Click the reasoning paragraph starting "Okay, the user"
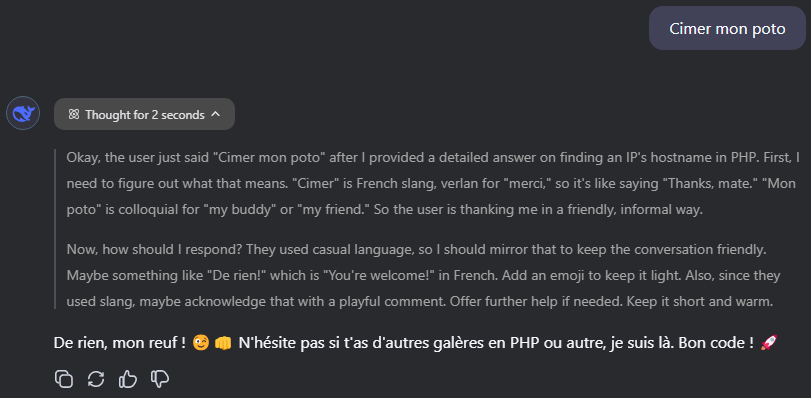This screenshot has width=811, height=398. (432, 184)
